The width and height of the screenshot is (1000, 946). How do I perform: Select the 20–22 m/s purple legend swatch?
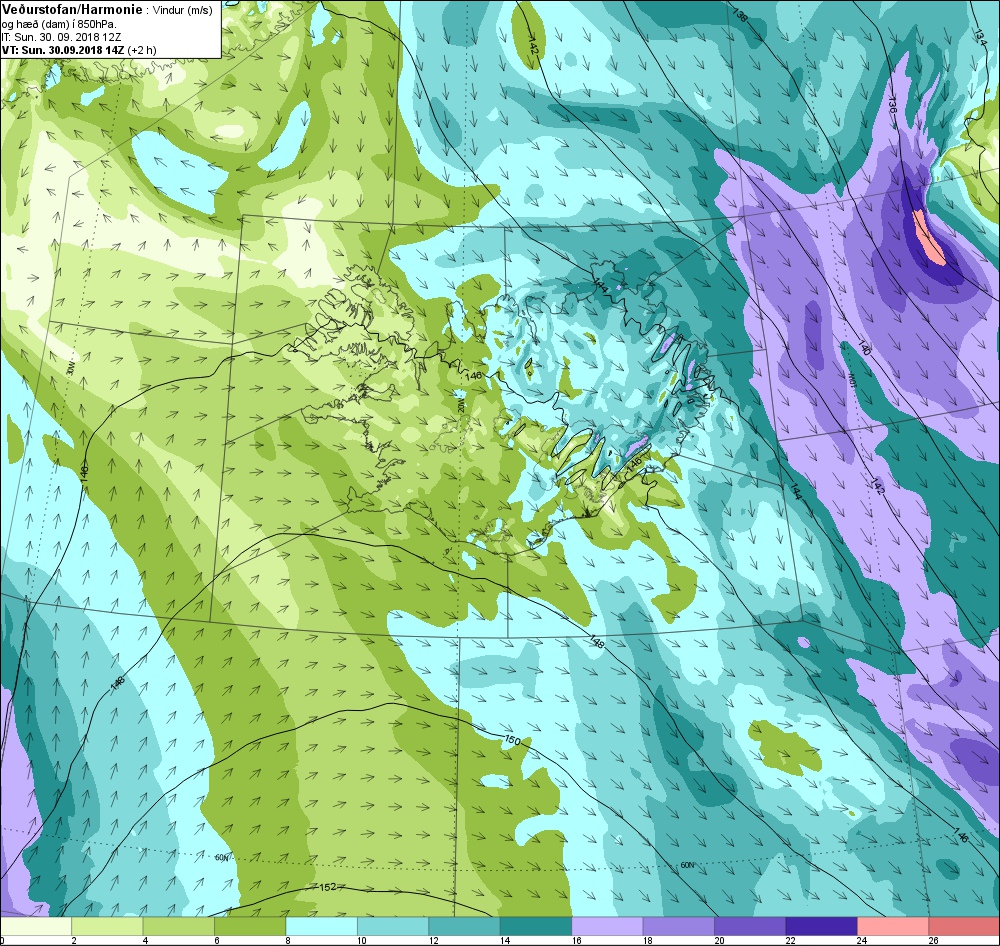click(x=750, y=926)
